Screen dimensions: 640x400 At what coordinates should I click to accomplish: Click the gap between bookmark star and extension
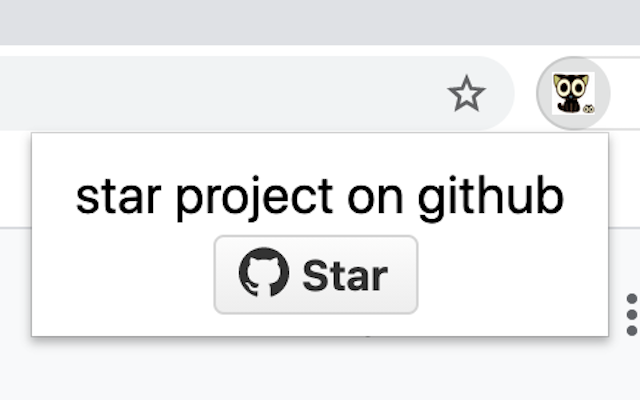[x=526, y=93]
